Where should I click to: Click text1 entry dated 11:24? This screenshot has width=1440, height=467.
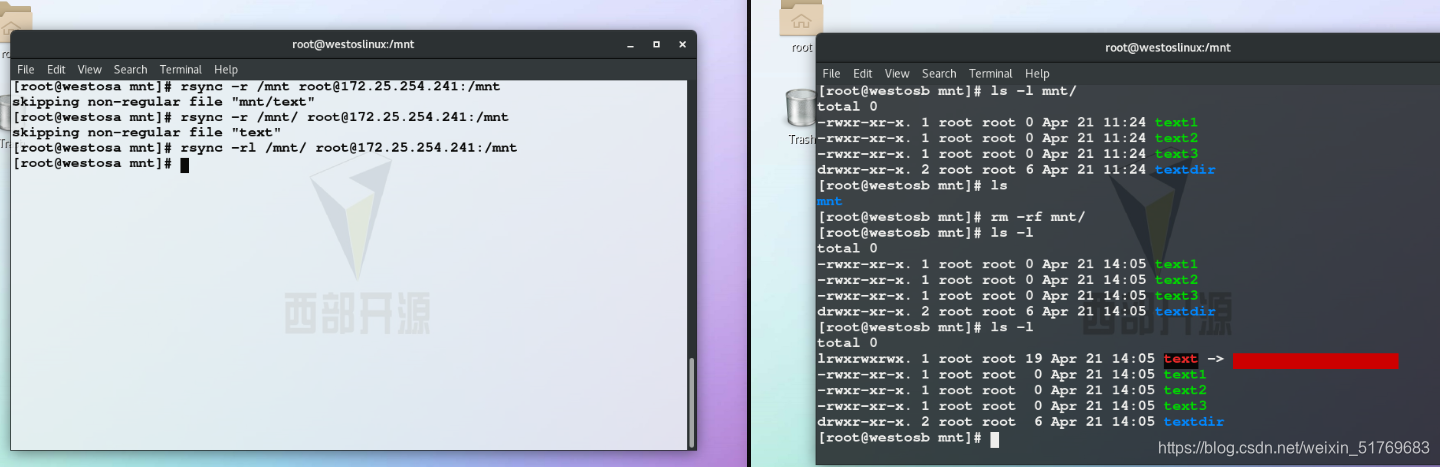pos(1176,122)
